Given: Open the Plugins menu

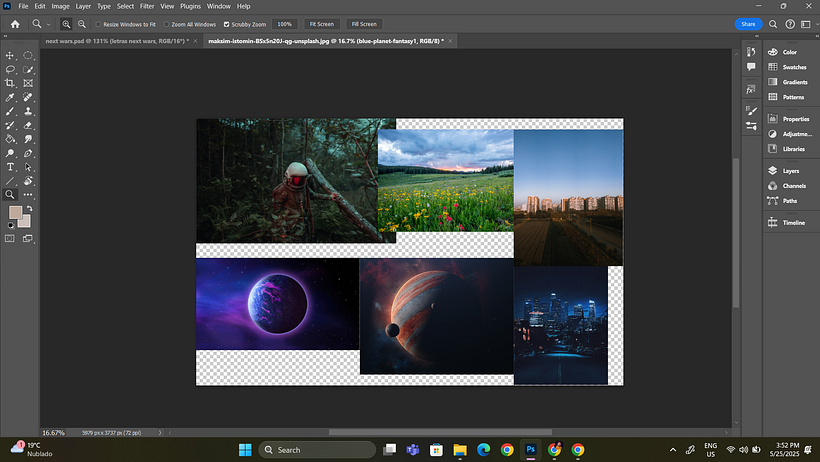Looking at the screenshot, I should point(190,6).
